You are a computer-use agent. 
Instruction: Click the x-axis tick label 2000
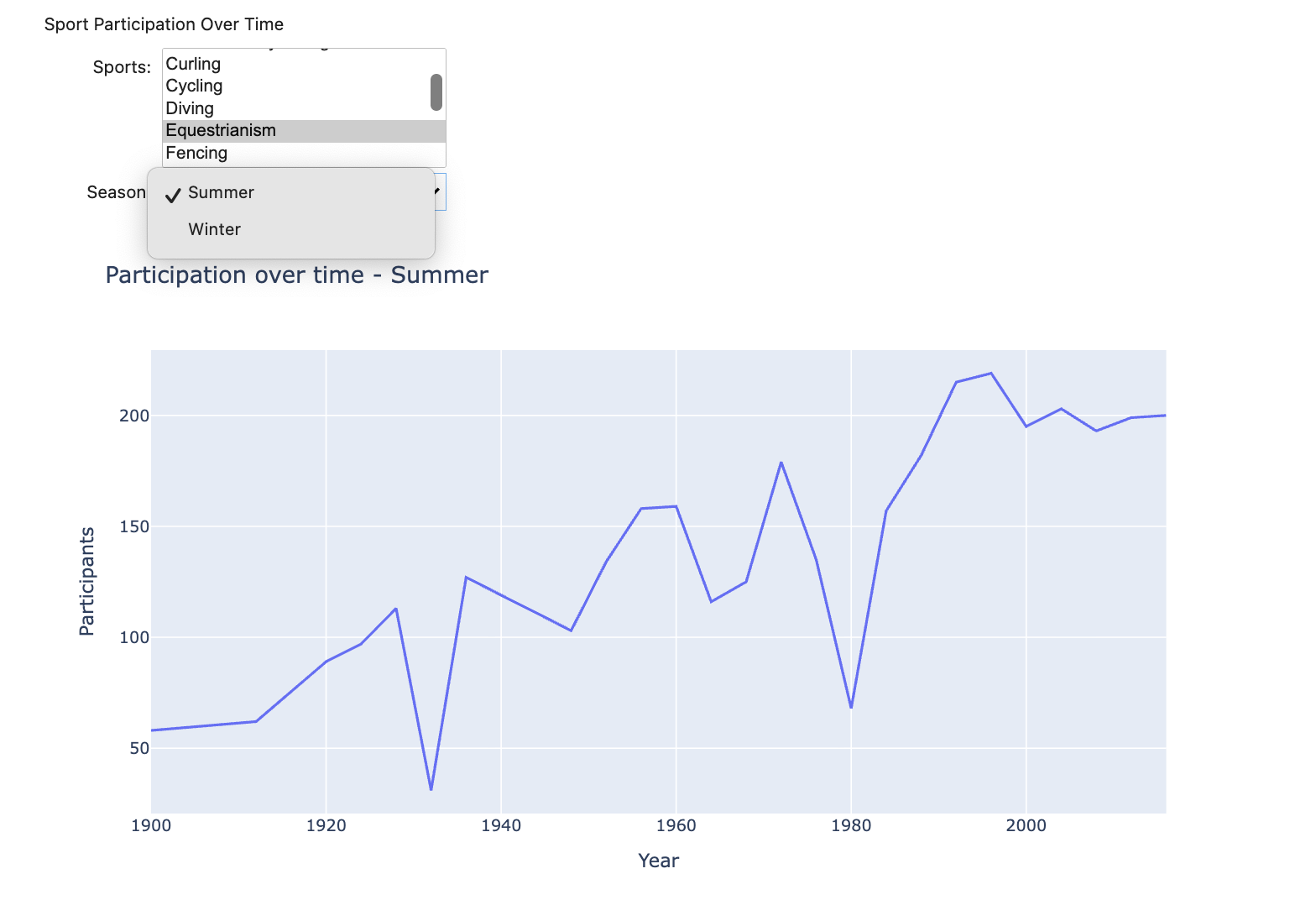[1026, 825]
